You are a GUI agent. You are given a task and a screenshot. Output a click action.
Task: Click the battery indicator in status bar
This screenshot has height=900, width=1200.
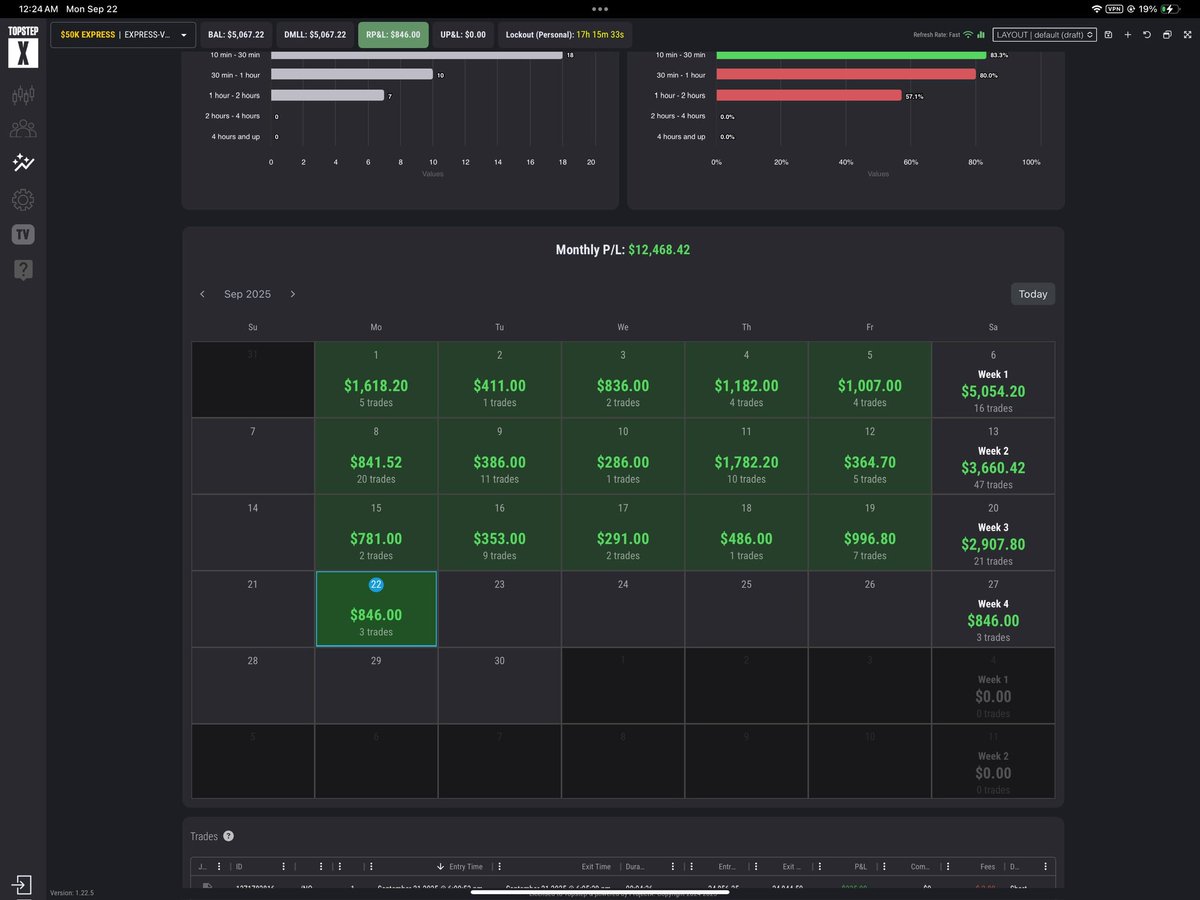[1170, 8]
